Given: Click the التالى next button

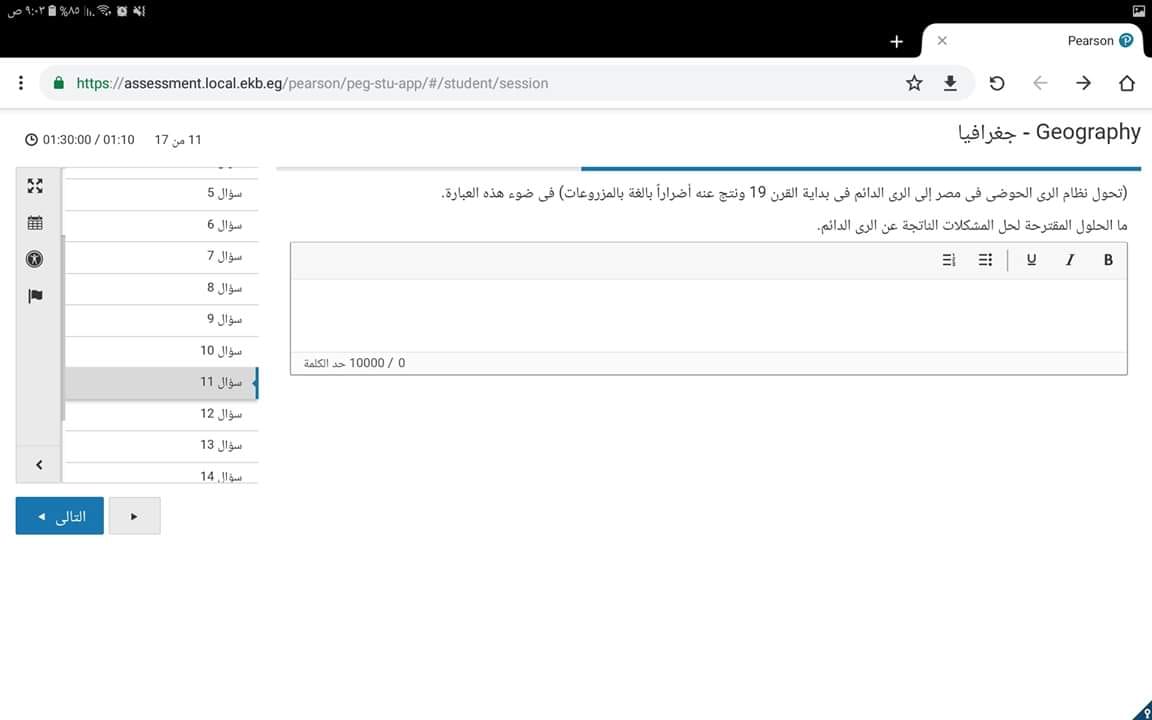Looking at the screenshot, I should click(60, 516).
